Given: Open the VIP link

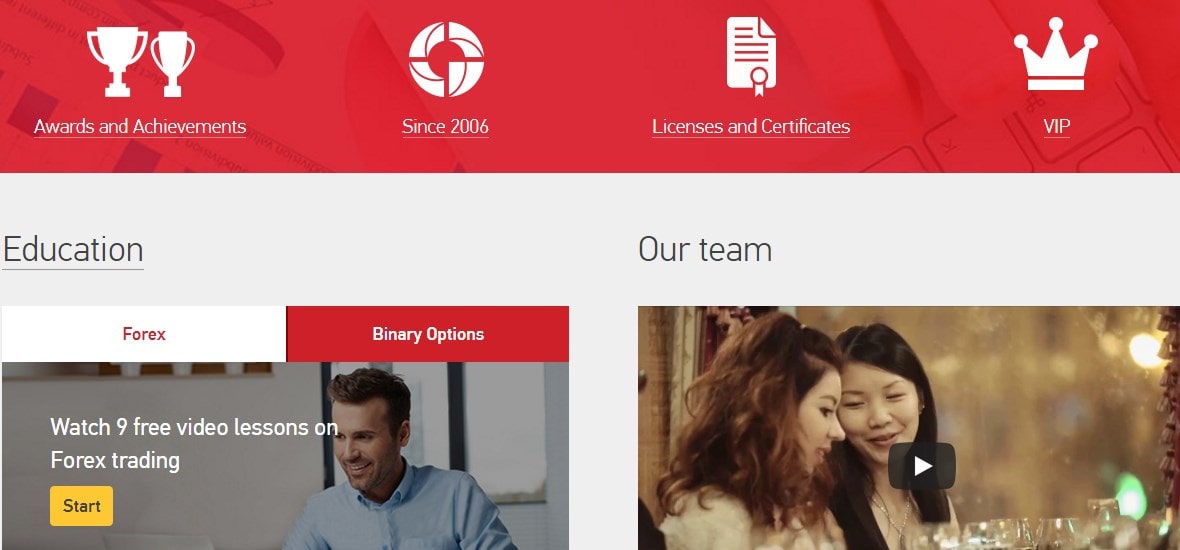Looking at the screenshot, I should (x=1056, y=127).
